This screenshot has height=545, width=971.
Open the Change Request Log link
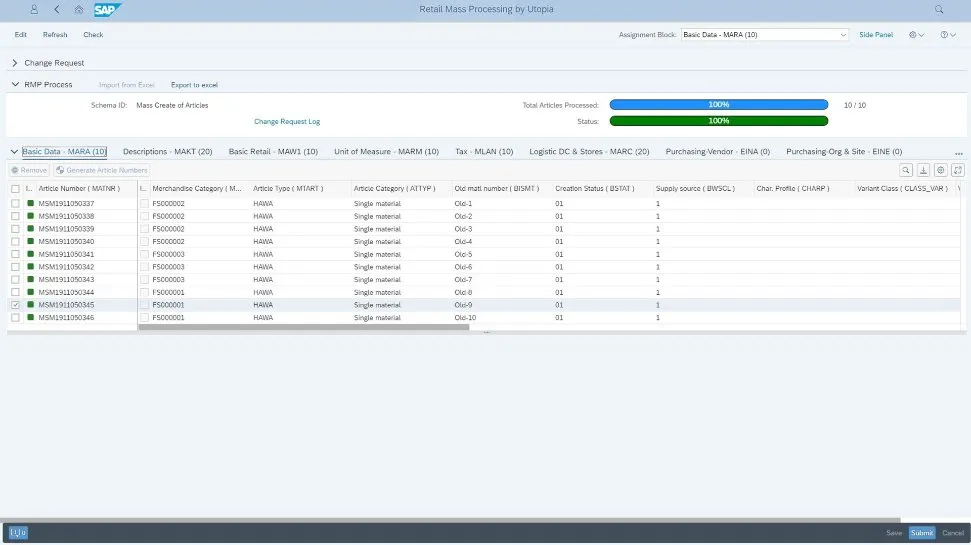[287, 121]
